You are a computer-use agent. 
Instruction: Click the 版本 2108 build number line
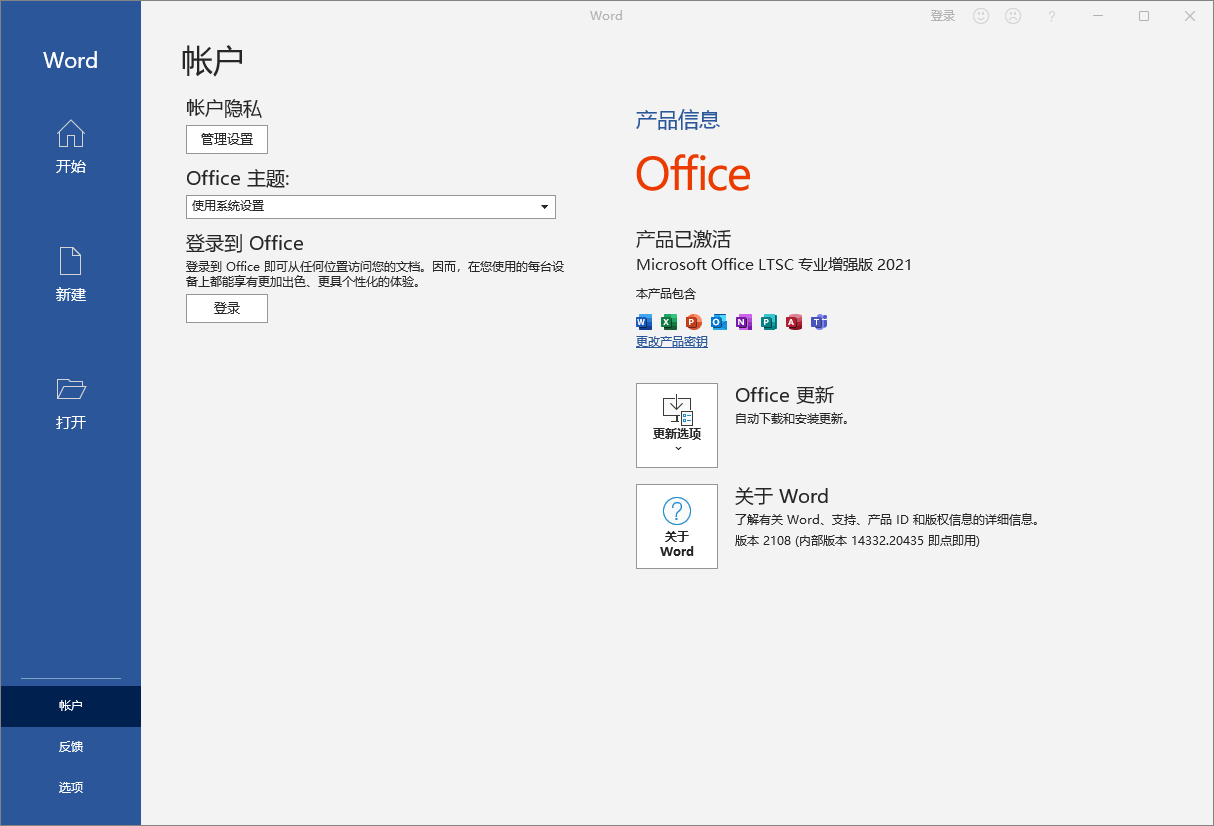point(857,541)
